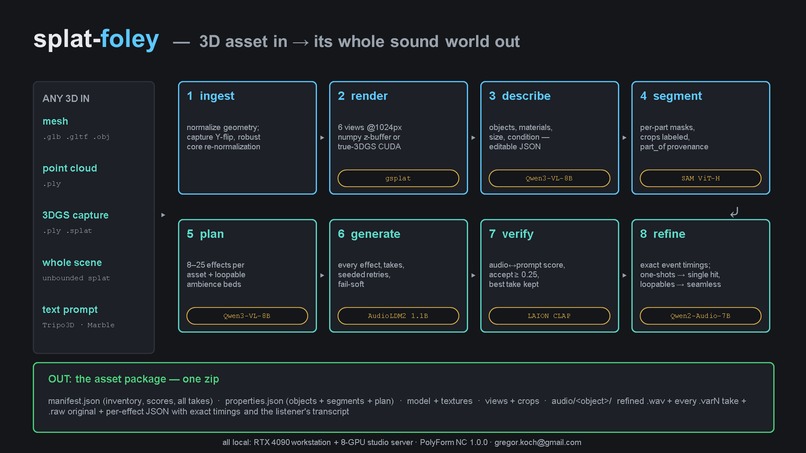Click the 'audio↔prompt score' verify description

pyautogui.click(x=526, y=275)
